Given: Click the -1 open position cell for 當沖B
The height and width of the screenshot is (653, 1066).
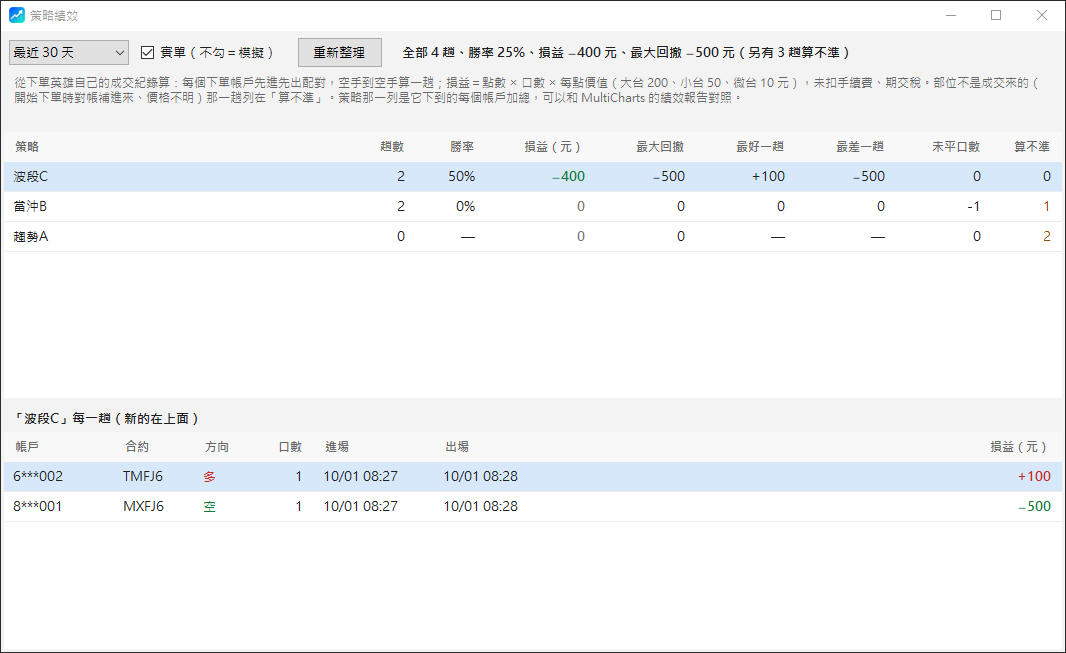Looking at the screenshot, I should [974, 207].
